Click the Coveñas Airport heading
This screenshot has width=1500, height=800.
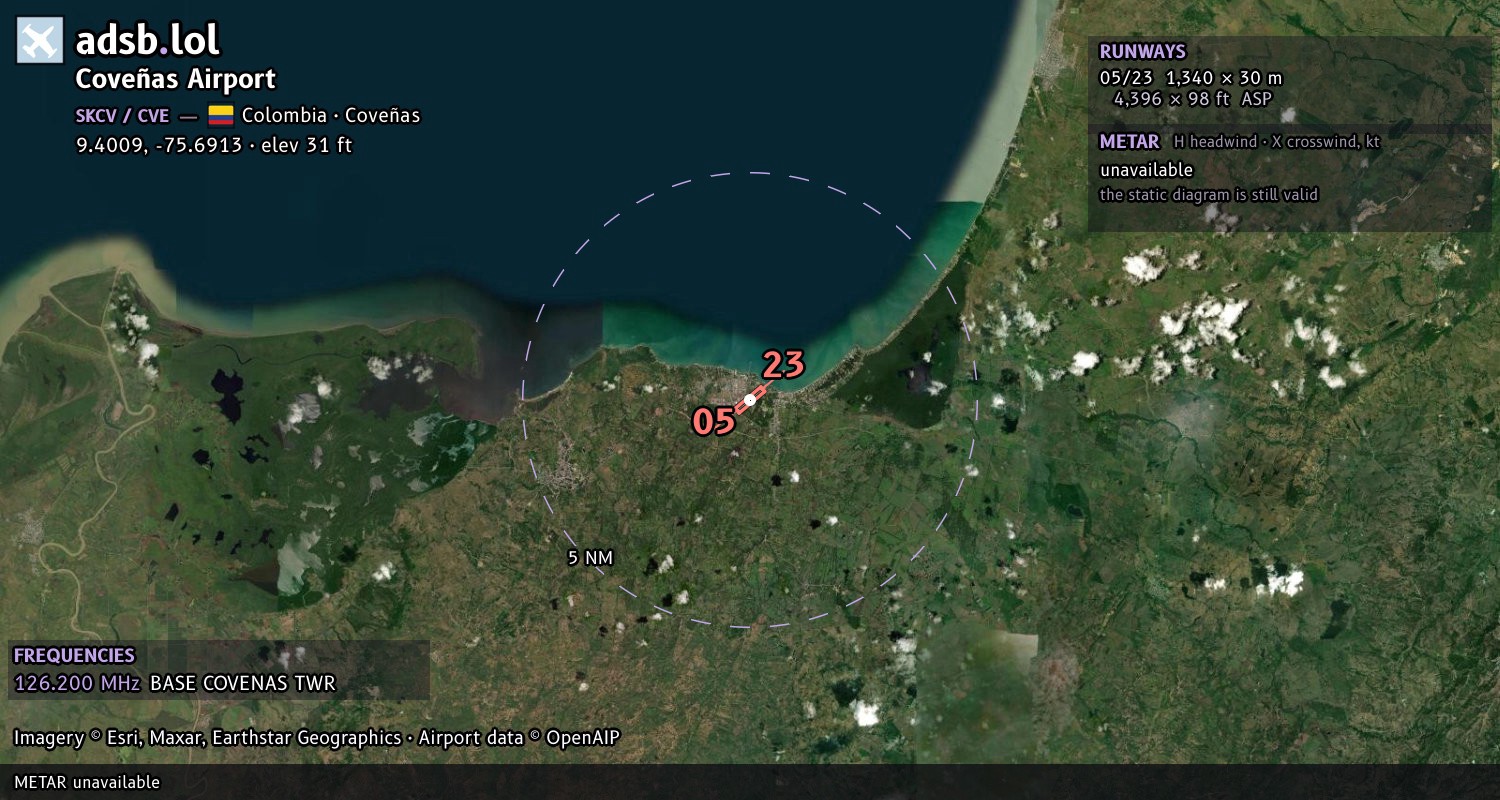[176, 79]
